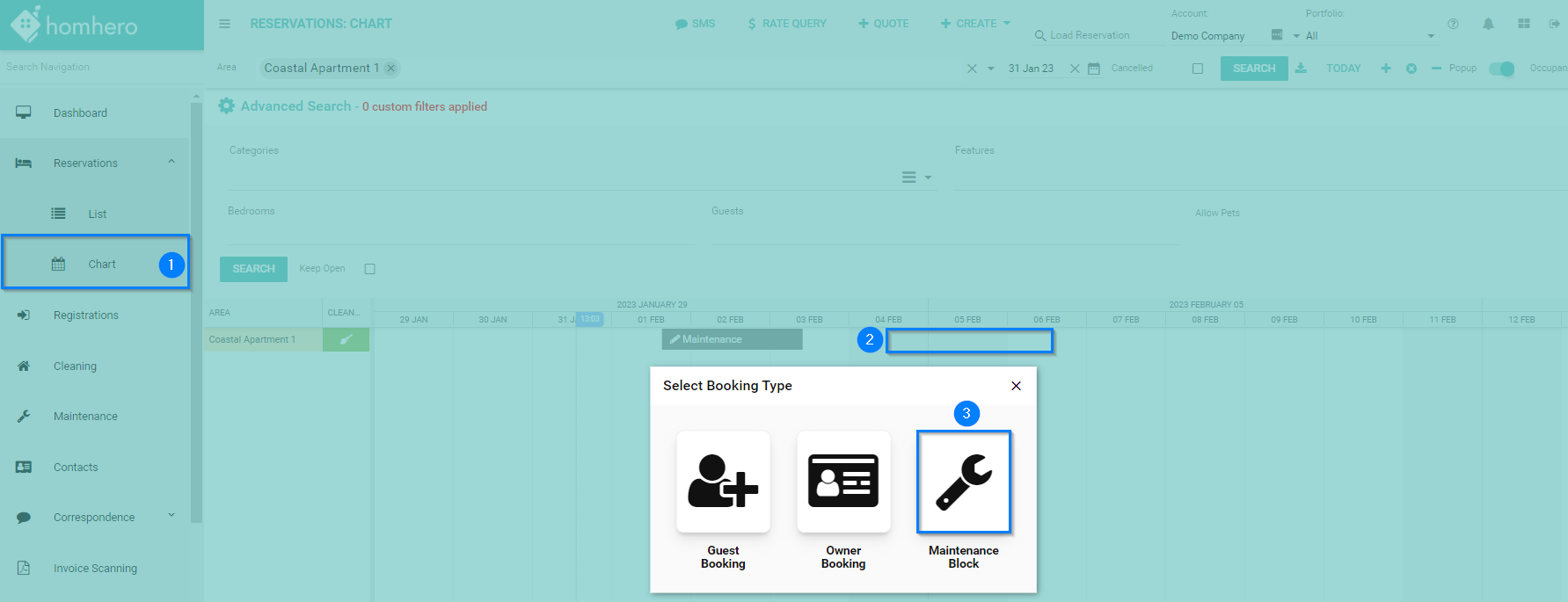This screenshot has width=1568, height=602.
Task: Click the Rate Query button
Action: coord(787,24)
